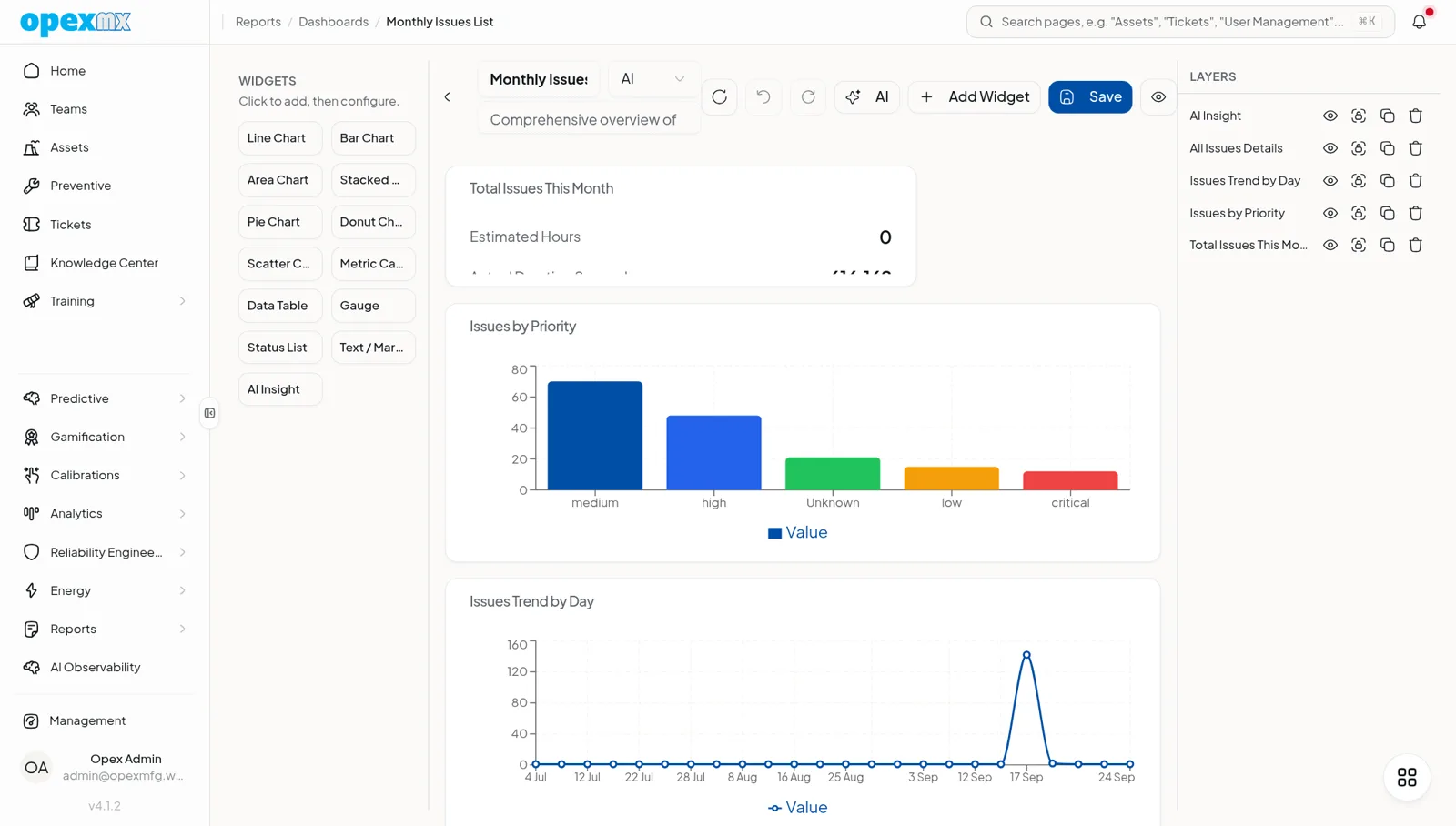Screen dimensions: 1456x826
Task: Hide the Total Issues This Mo... layer
Action: coord(1330,245)
